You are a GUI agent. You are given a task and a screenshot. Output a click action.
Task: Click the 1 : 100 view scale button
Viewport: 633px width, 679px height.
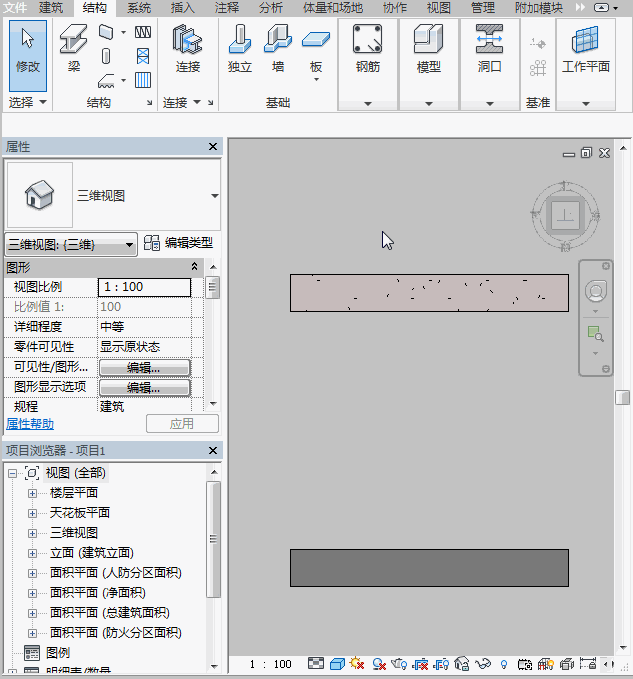[270, 664]
